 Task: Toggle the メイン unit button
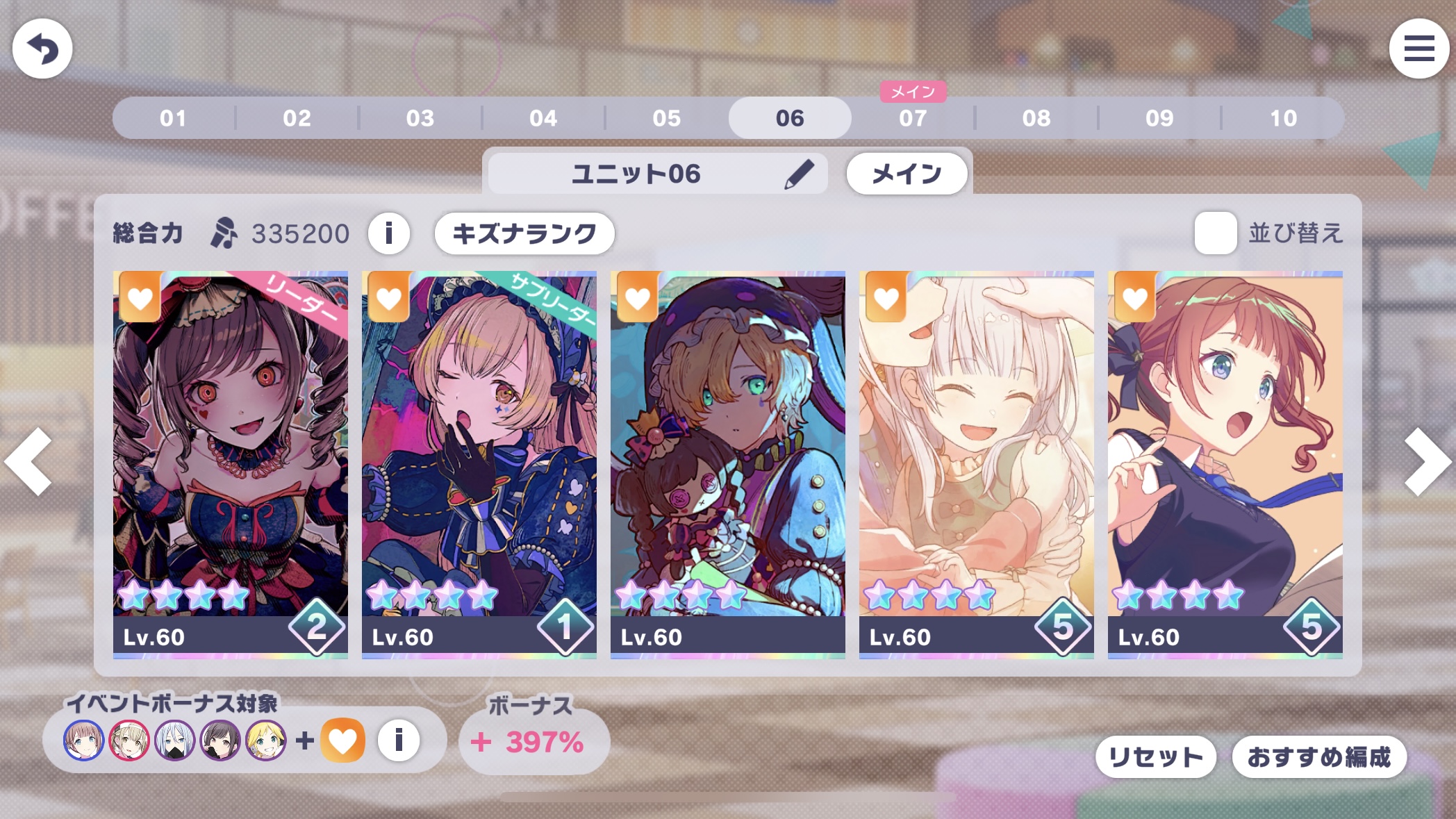click(907, 174)
